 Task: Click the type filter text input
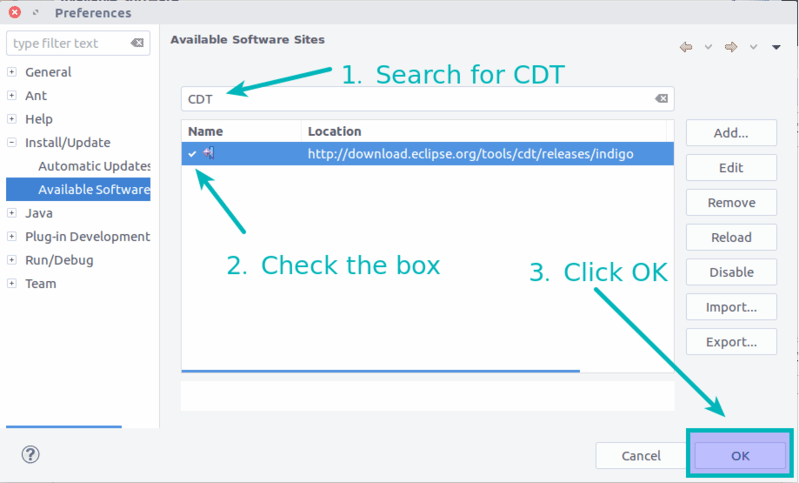tap(66, 44)
